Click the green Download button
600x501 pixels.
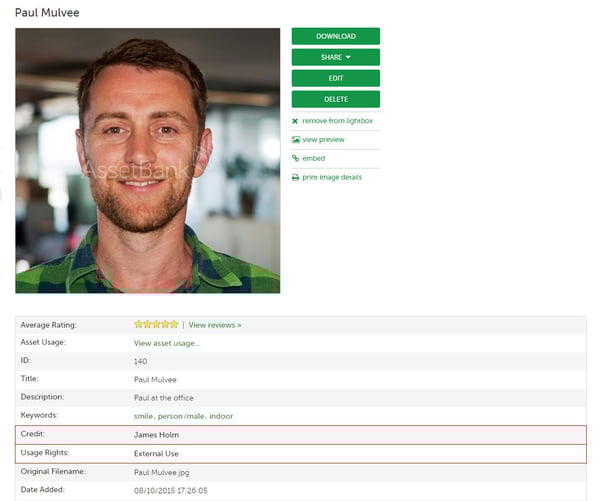click(335, 36)
